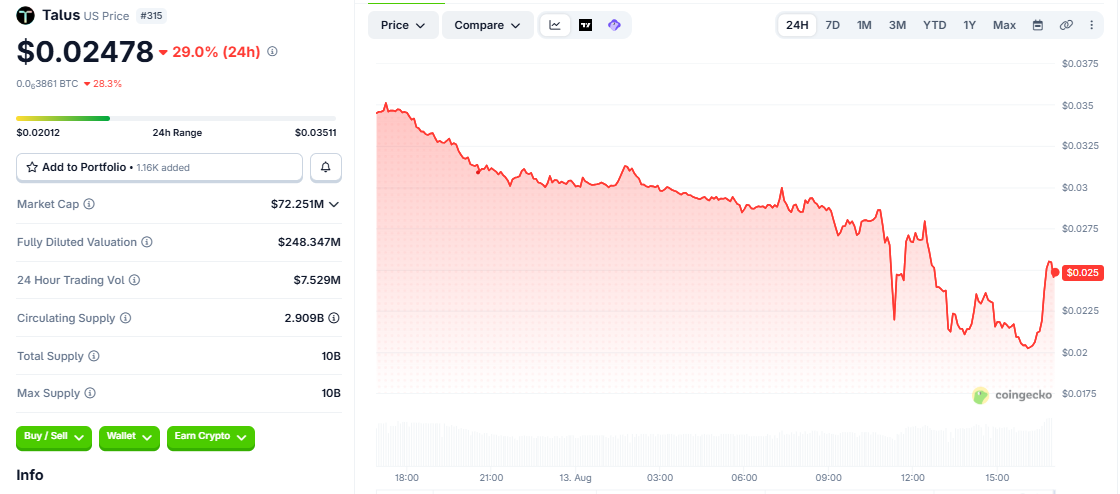Click the purple diamond chart icon
This screenshot has height=494, width=1120.
click(614, 25)
